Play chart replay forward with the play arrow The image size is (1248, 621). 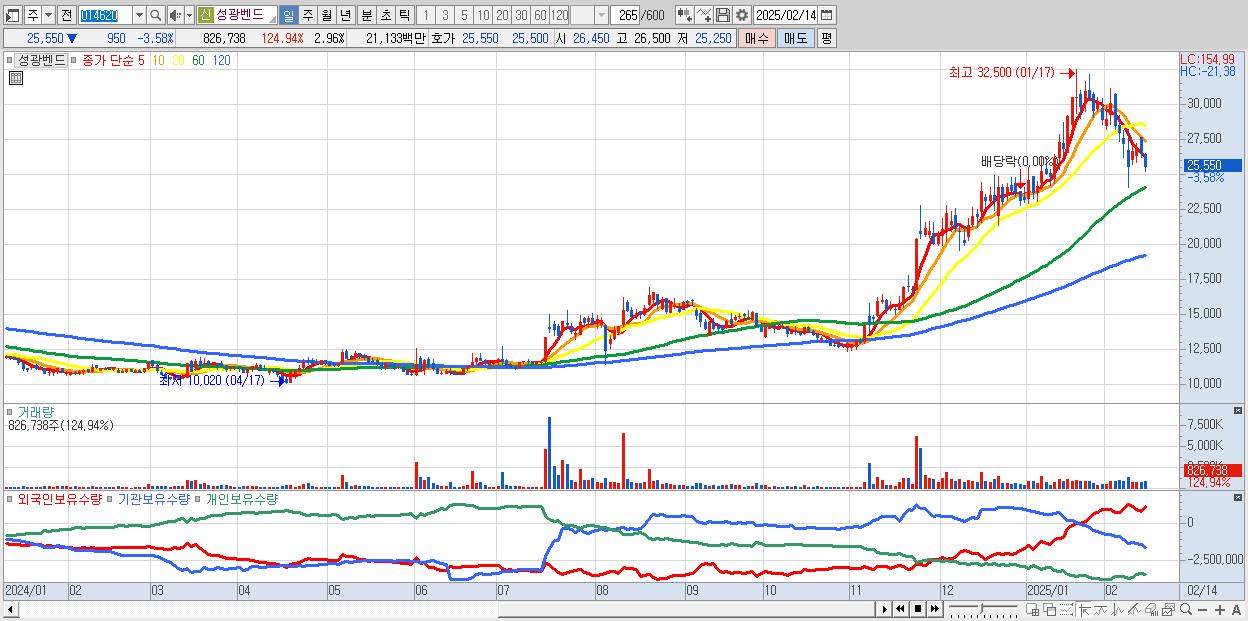[885, 609]
